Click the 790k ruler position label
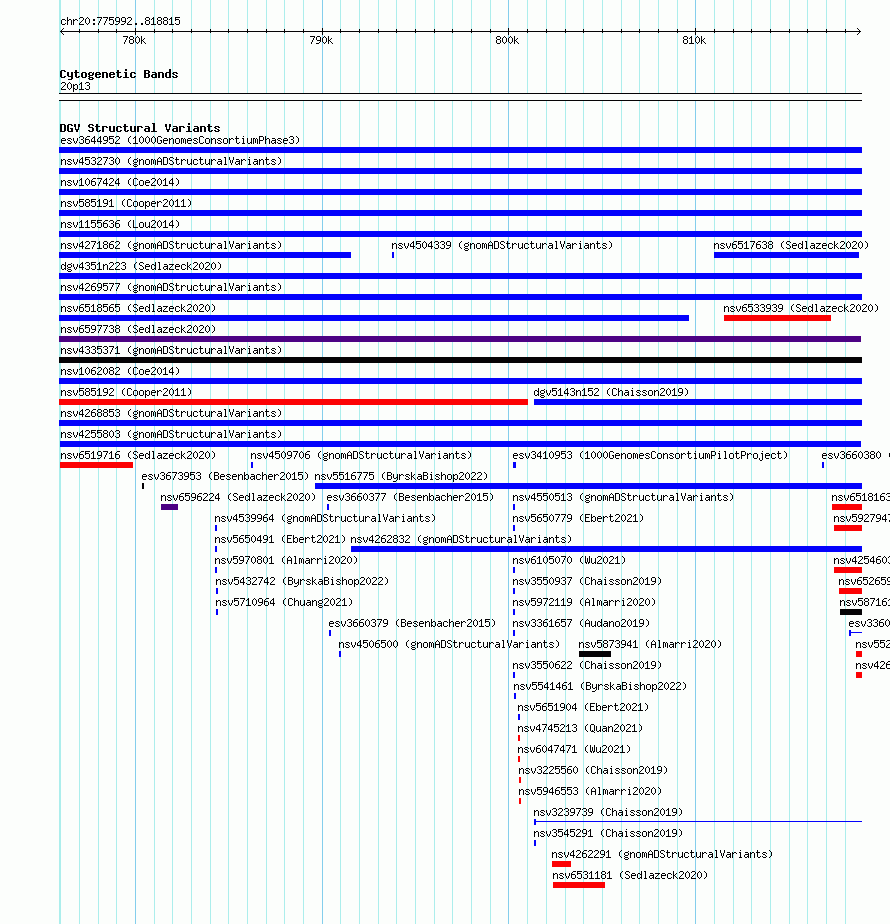The width and height of the screenshot is (890, 924). (321, 41)
